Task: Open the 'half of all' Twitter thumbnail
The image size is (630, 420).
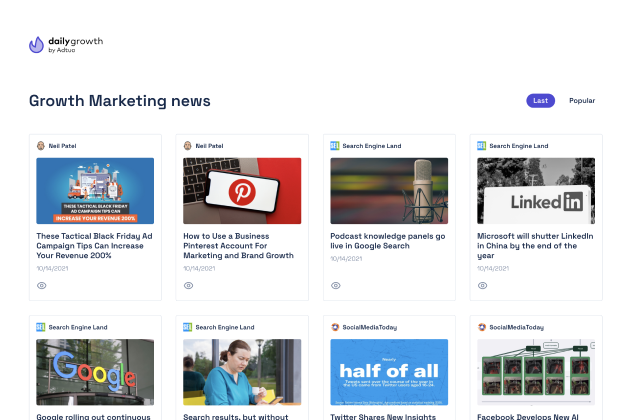Action: point(389,372)
